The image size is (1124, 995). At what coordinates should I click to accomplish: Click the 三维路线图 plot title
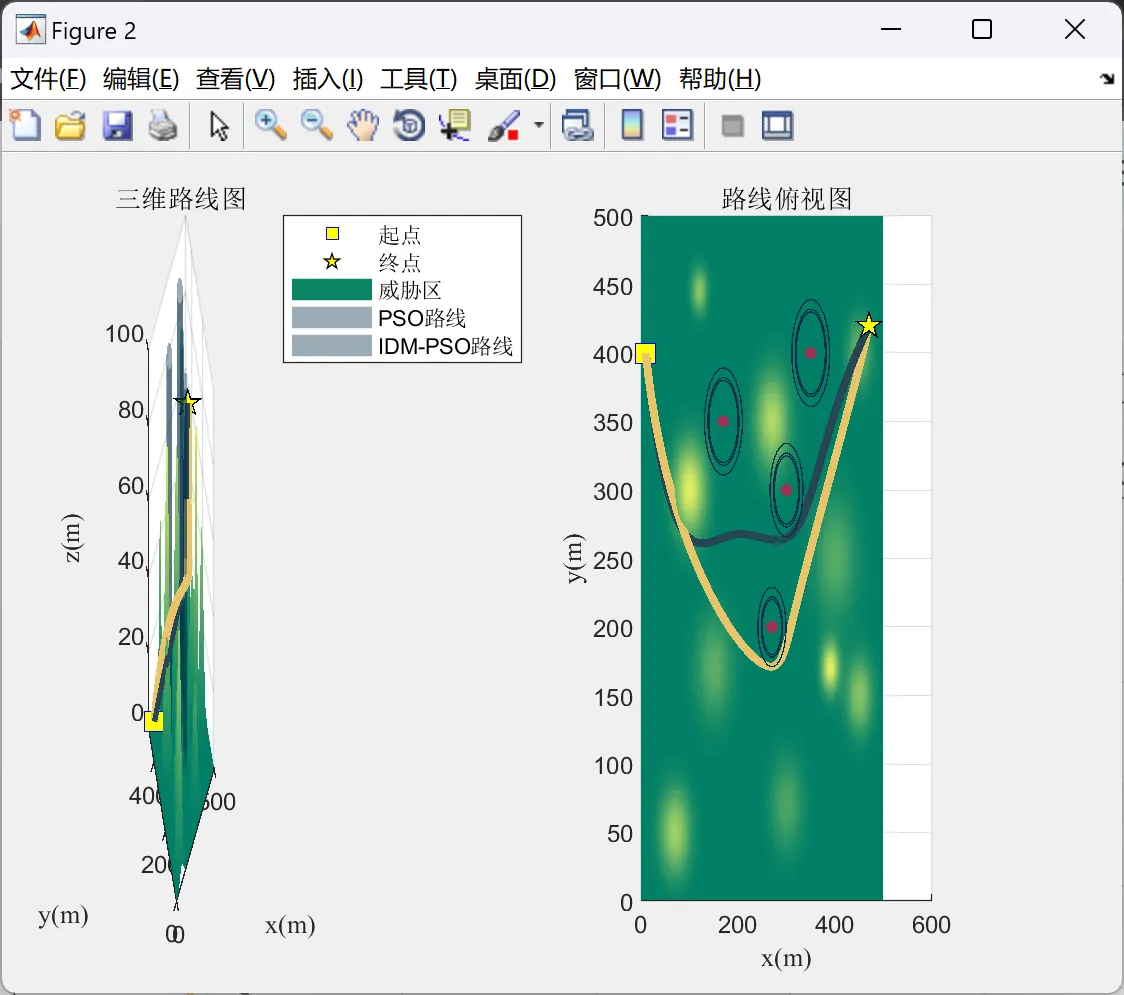pyautogui.click(x=181, y=199)
